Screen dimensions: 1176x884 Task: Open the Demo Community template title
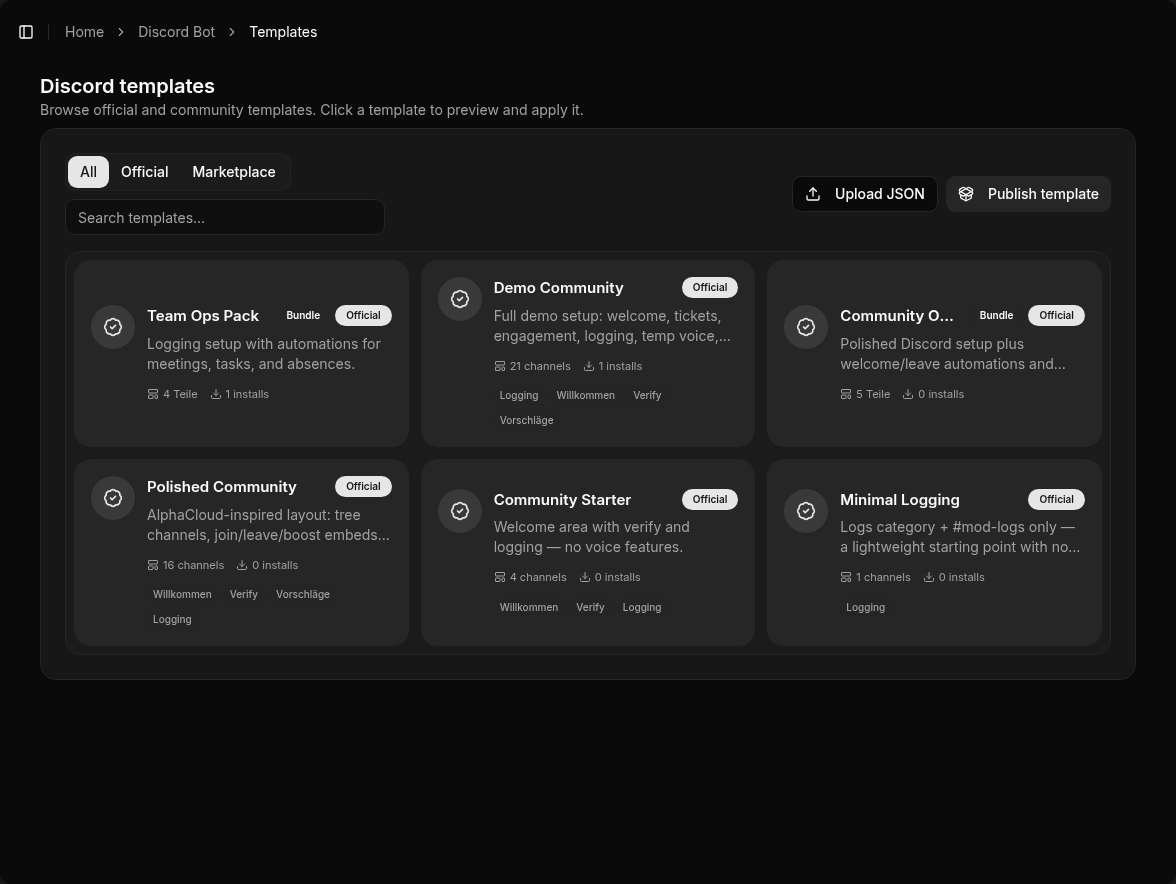(x=558, y=288)
